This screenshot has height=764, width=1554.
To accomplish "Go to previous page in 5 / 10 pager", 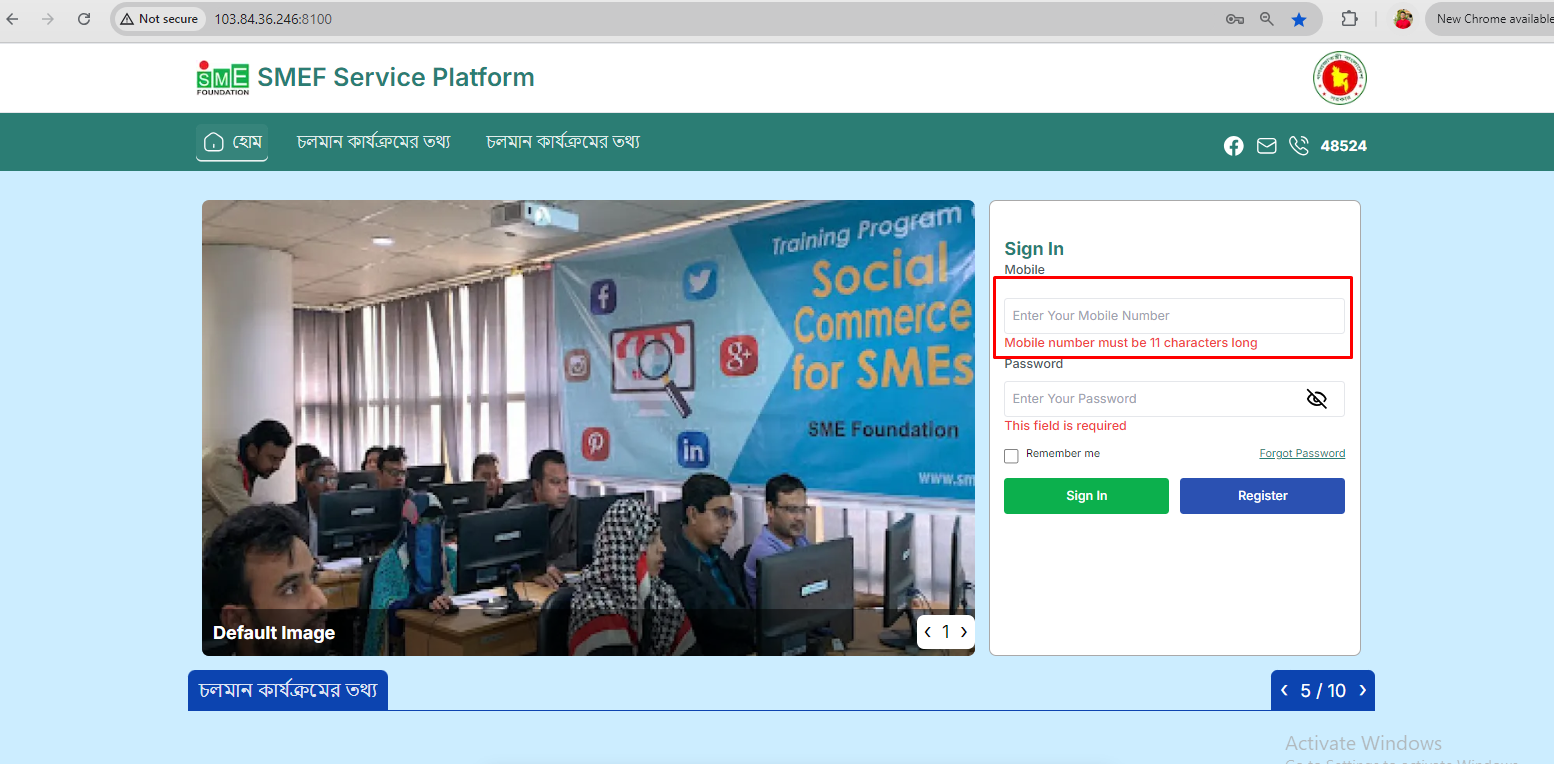I will point(1284,690).
